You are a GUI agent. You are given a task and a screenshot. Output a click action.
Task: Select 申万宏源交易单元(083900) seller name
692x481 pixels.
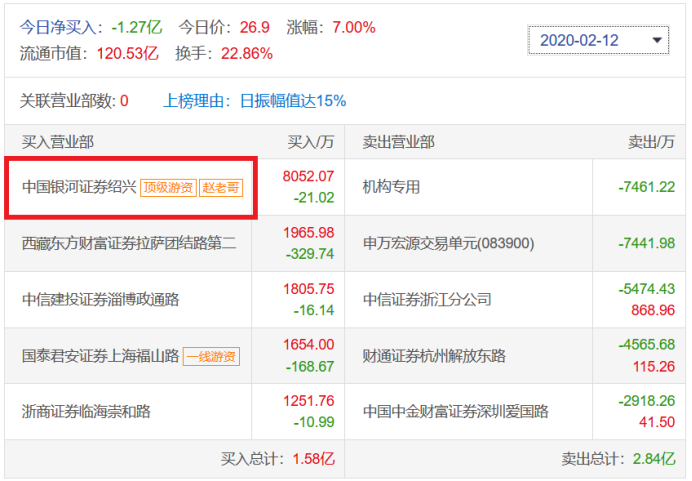click(x=448, y=243)
